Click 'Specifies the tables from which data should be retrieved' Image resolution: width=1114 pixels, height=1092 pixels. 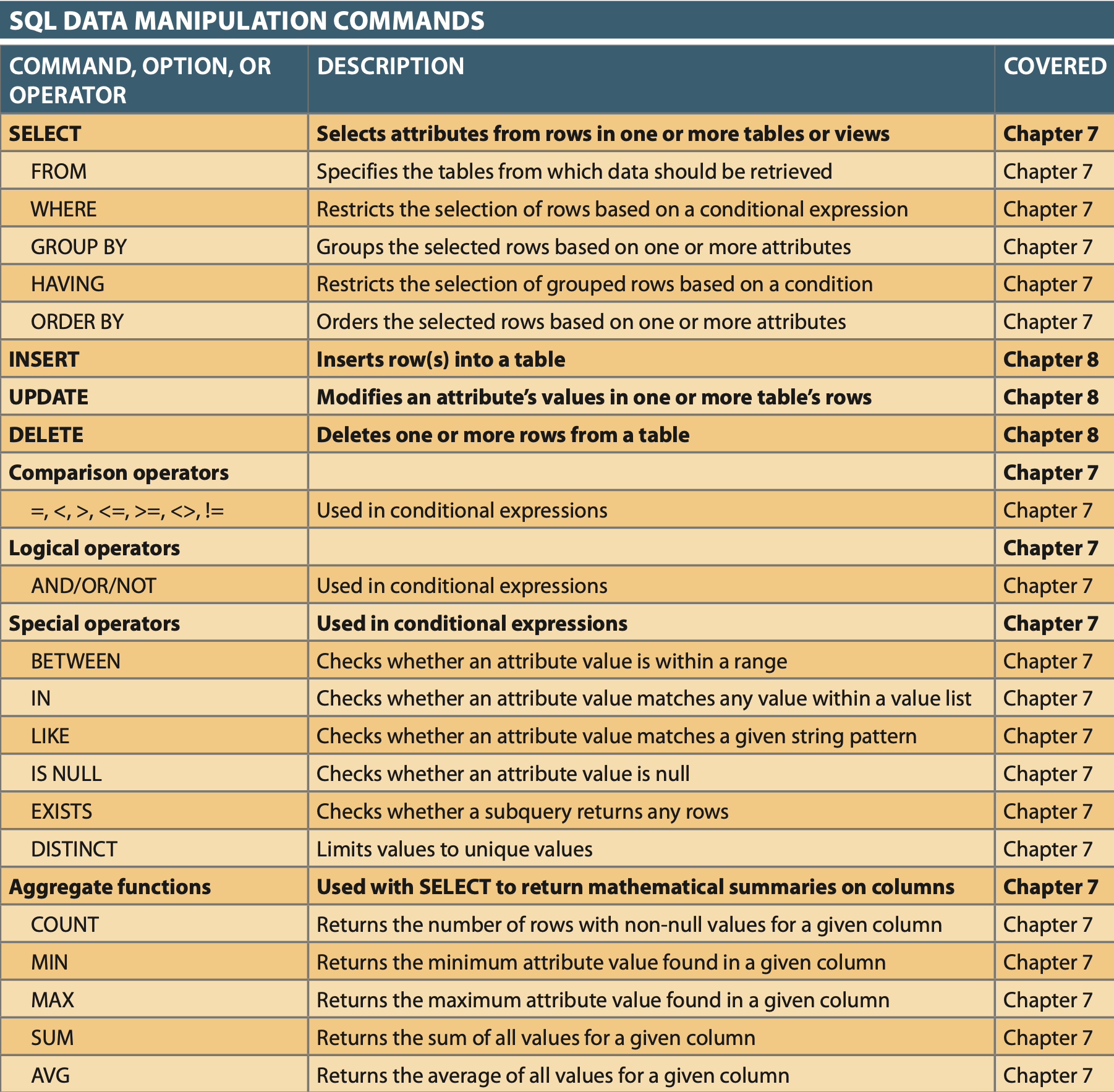pos(574,171)
